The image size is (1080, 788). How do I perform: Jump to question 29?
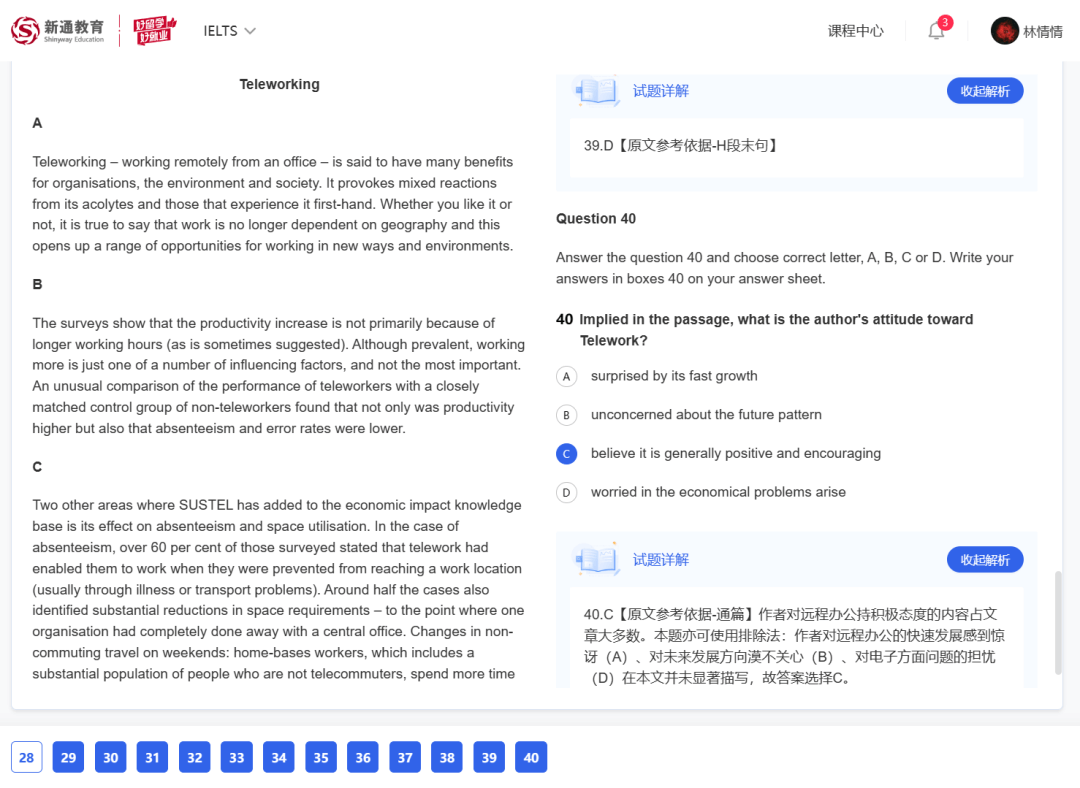(x=68, y=758)
